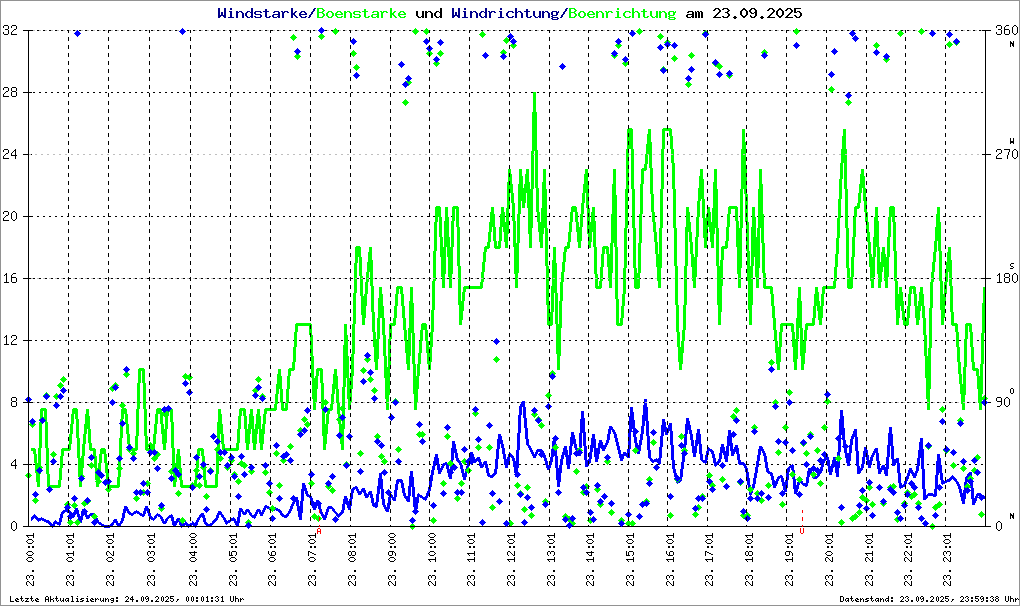
Task: Click the Datenstand timestamp footer
Action: [929, 599]
